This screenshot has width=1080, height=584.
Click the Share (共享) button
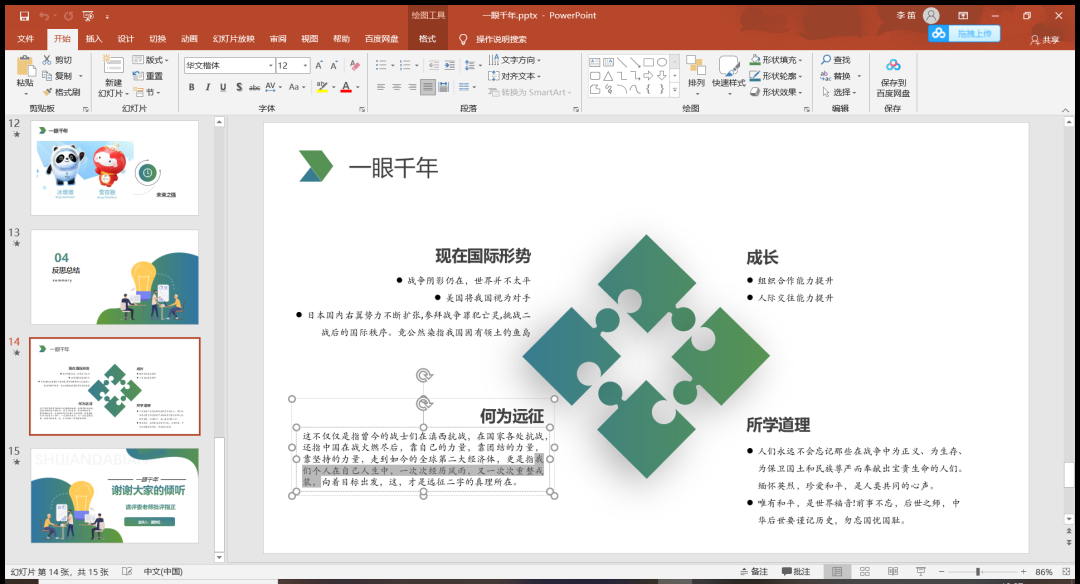(x=1045, y=40)
